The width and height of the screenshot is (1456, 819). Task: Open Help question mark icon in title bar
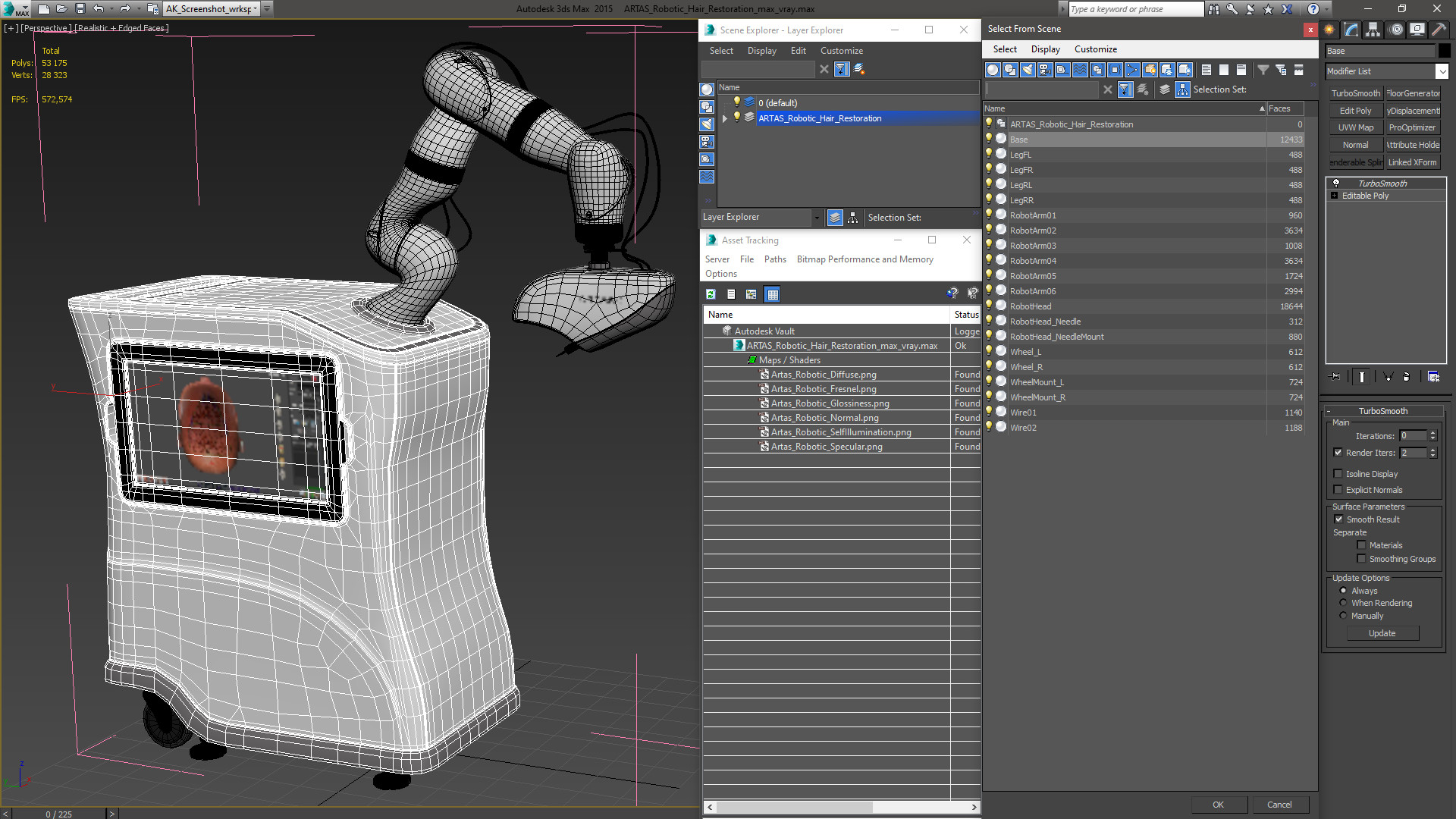point(1313,9)
